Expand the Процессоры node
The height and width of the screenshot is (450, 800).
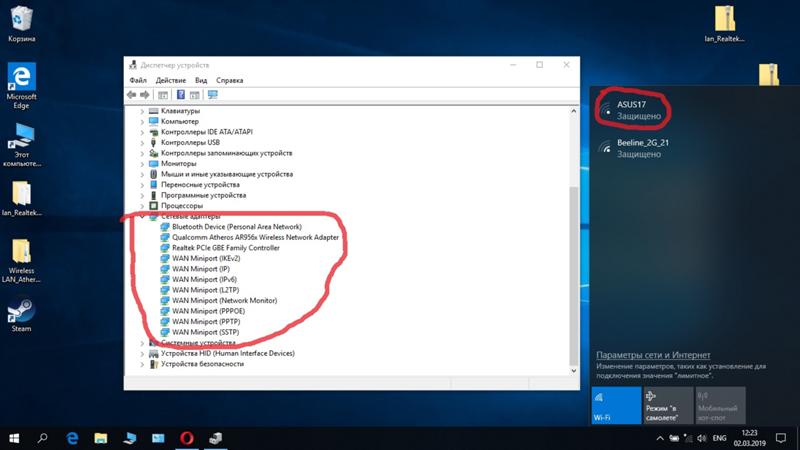tap(142, 206)
